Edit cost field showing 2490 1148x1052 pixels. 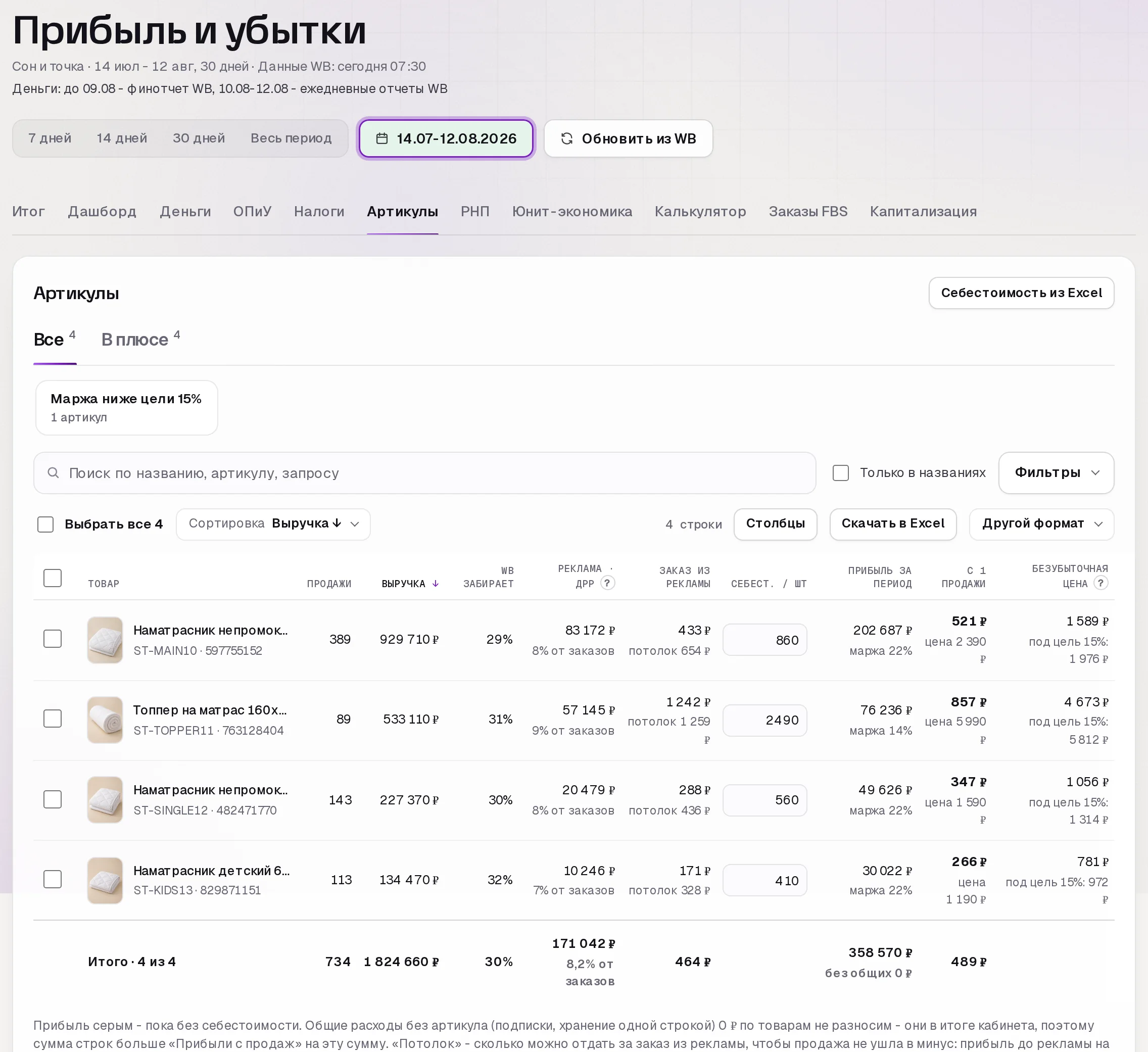[x=764, y=720]
